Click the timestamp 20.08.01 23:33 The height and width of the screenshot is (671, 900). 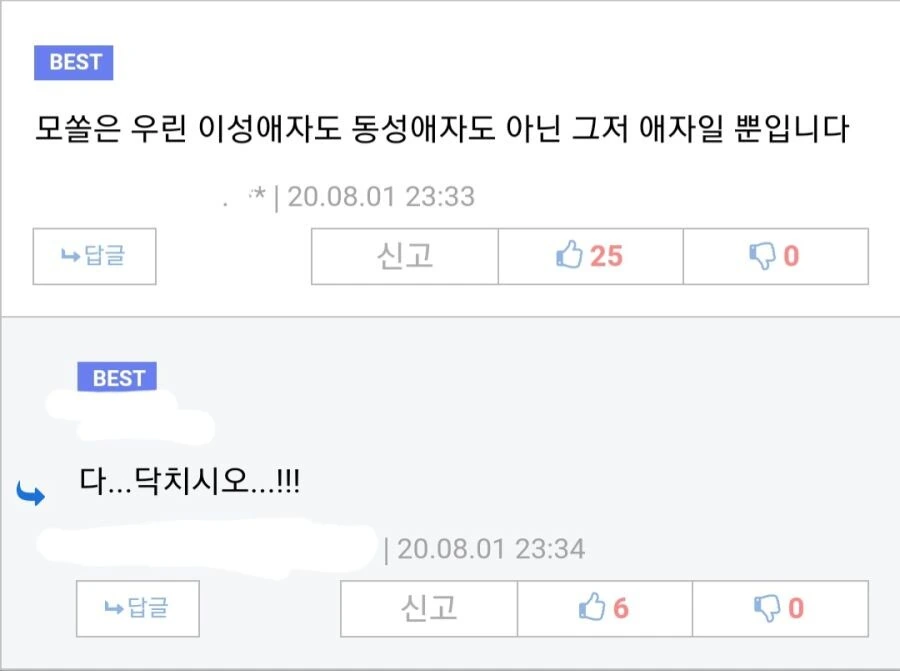point(381,197)
